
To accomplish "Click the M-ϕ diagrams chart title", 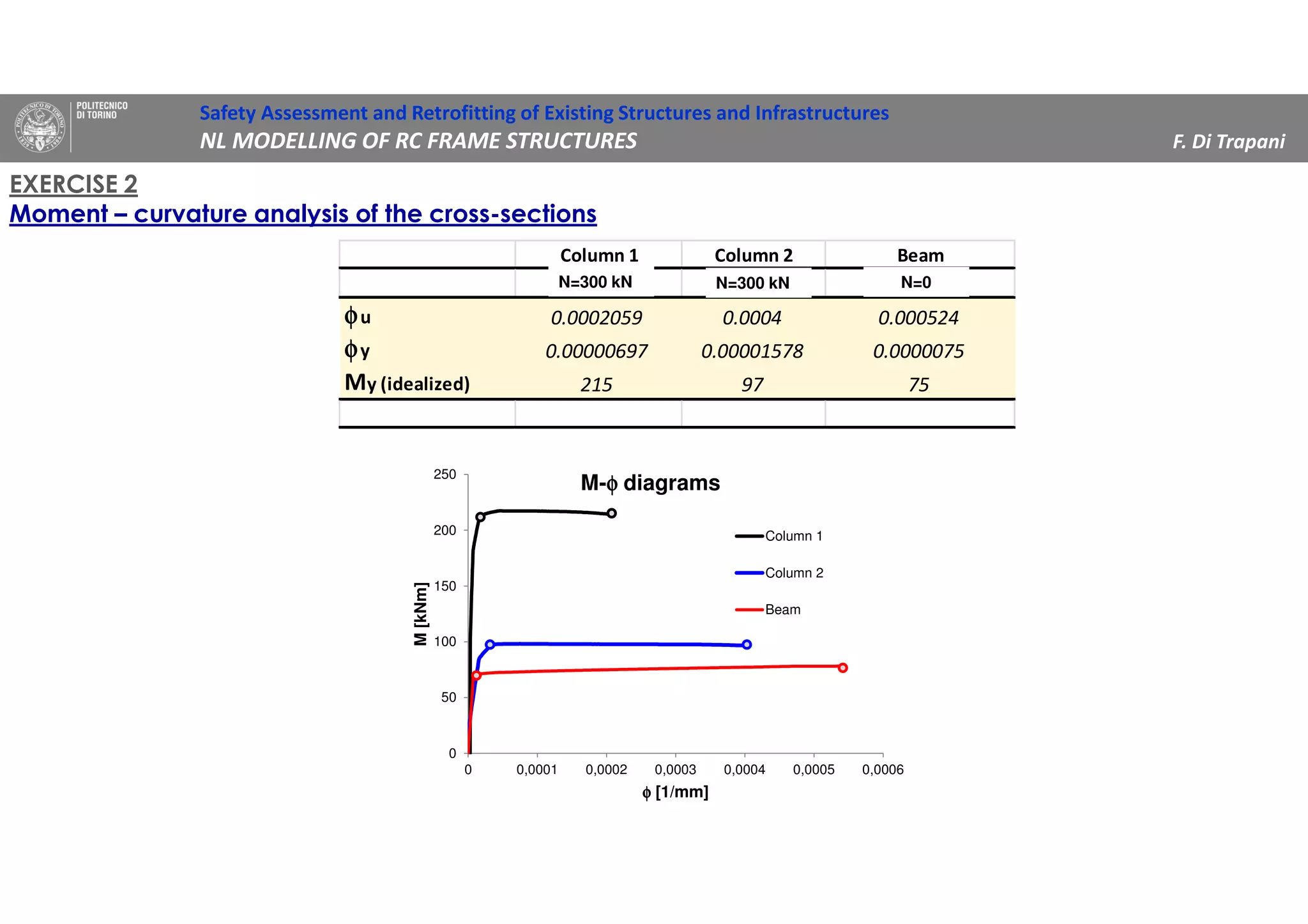I will coord(650,483).
